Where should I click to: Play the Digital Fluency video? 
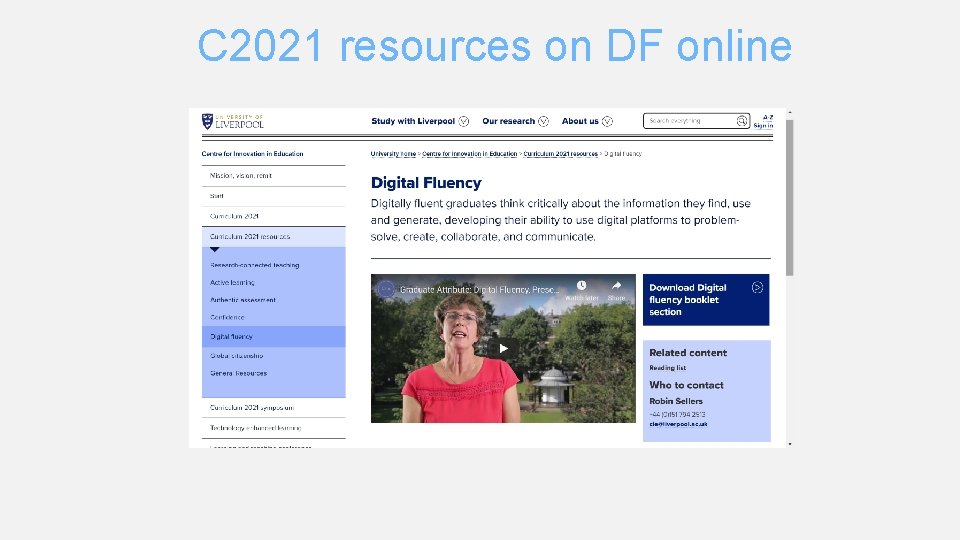point(503,348)
